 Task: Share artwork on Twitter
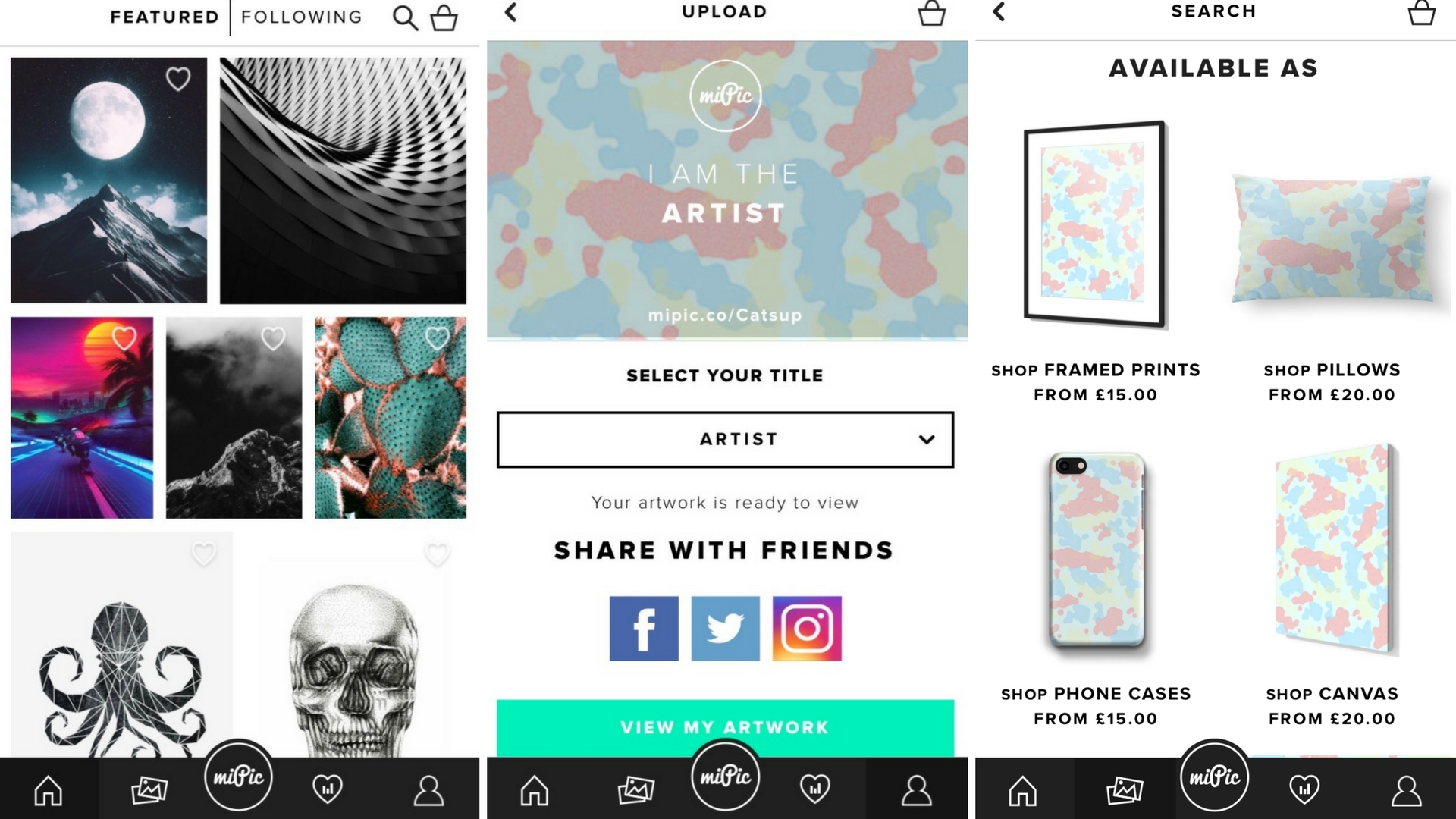pyautogui.click(x=725, y=629)
